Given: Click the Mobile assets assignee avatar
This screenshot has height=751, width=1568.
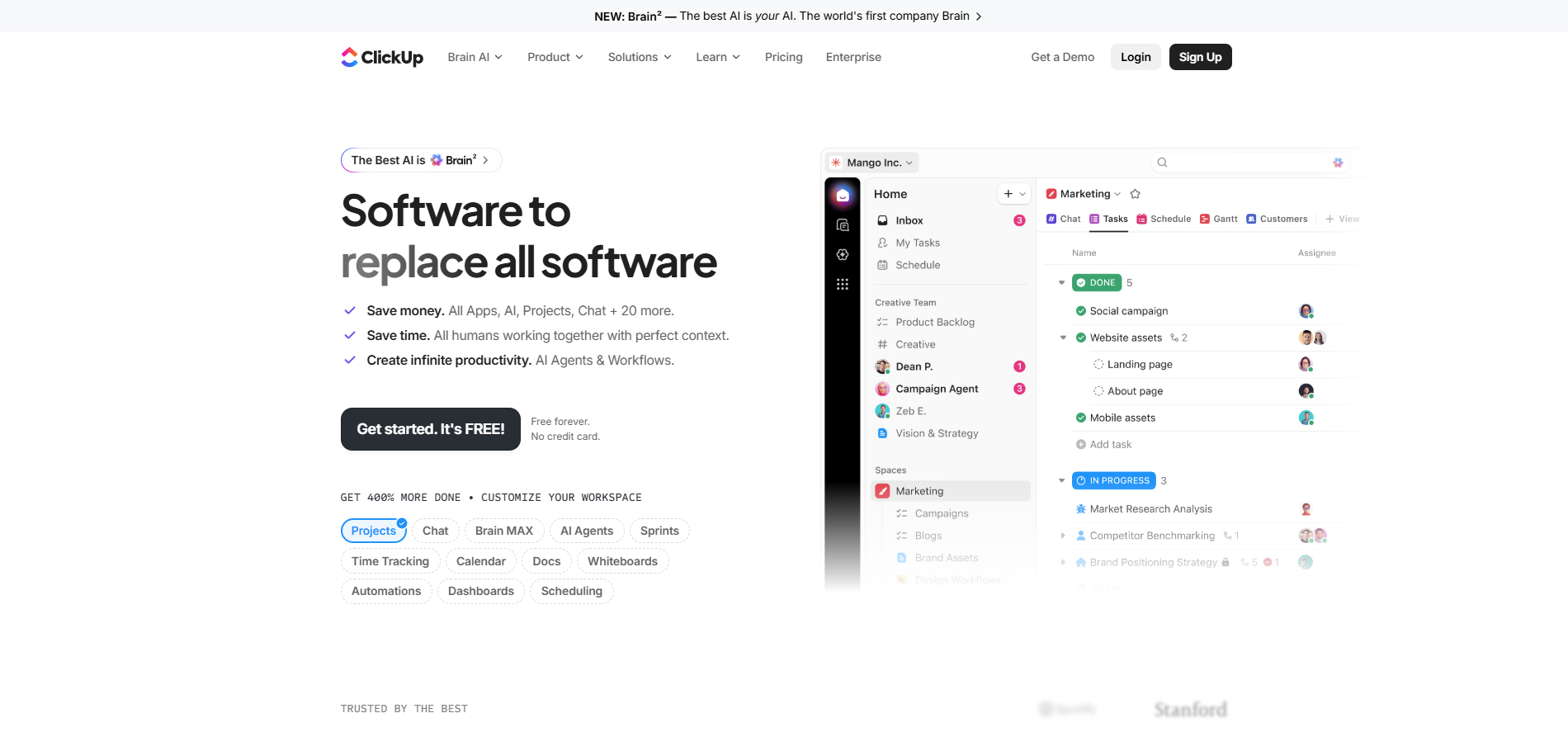Looking at the screenshot, I should point(1306,418).
